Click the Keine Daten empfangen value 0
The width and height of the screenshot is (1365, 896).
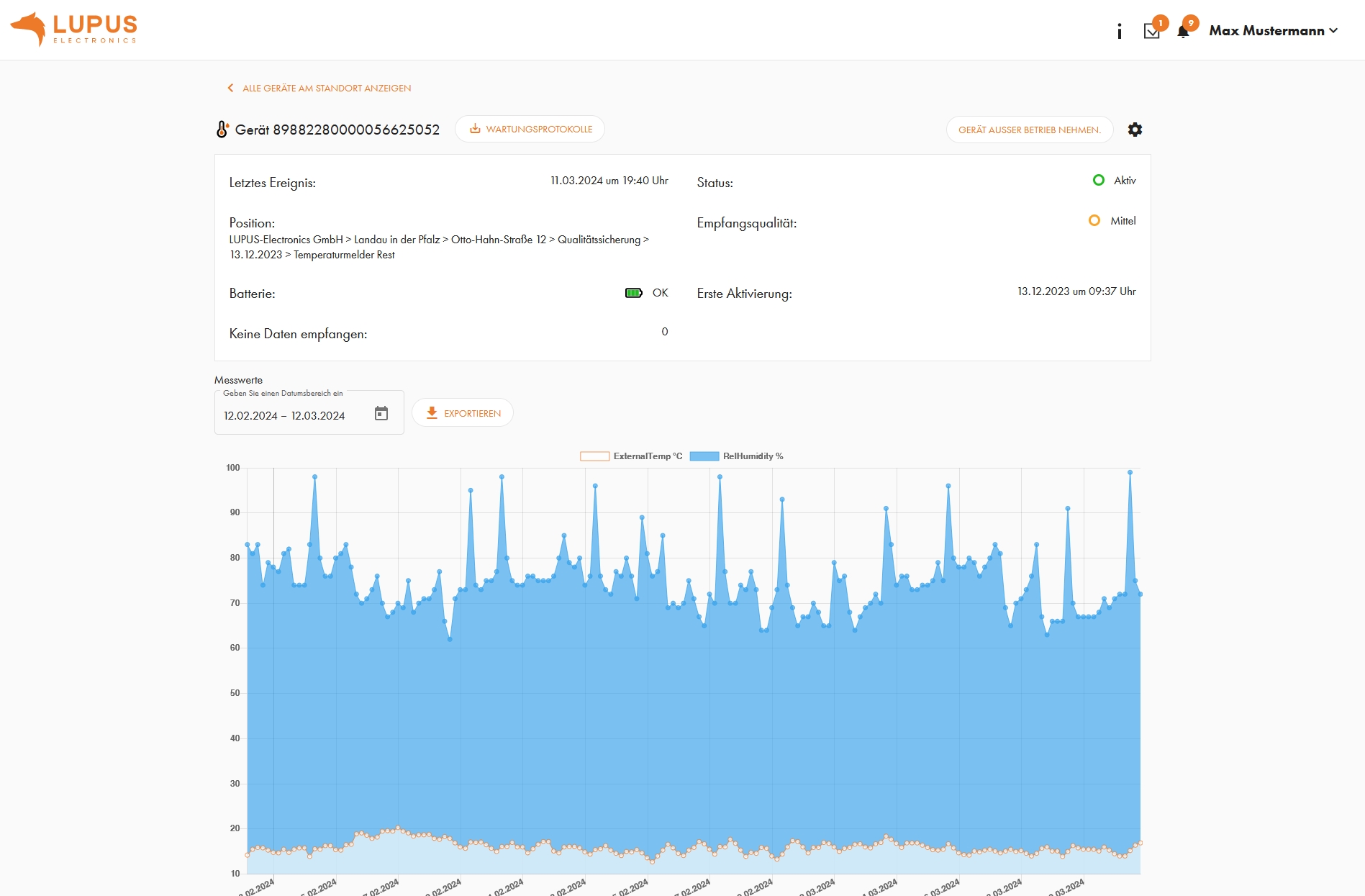coord(665,332)
